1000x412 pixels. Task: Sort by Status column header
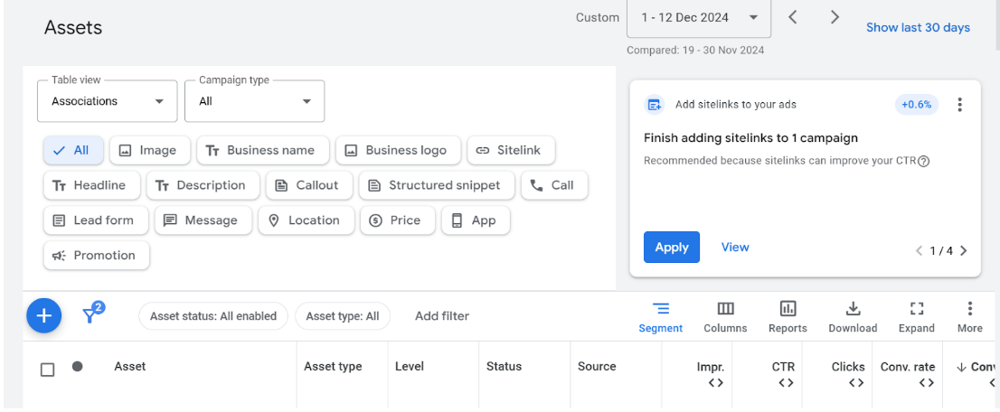(504, 366)
